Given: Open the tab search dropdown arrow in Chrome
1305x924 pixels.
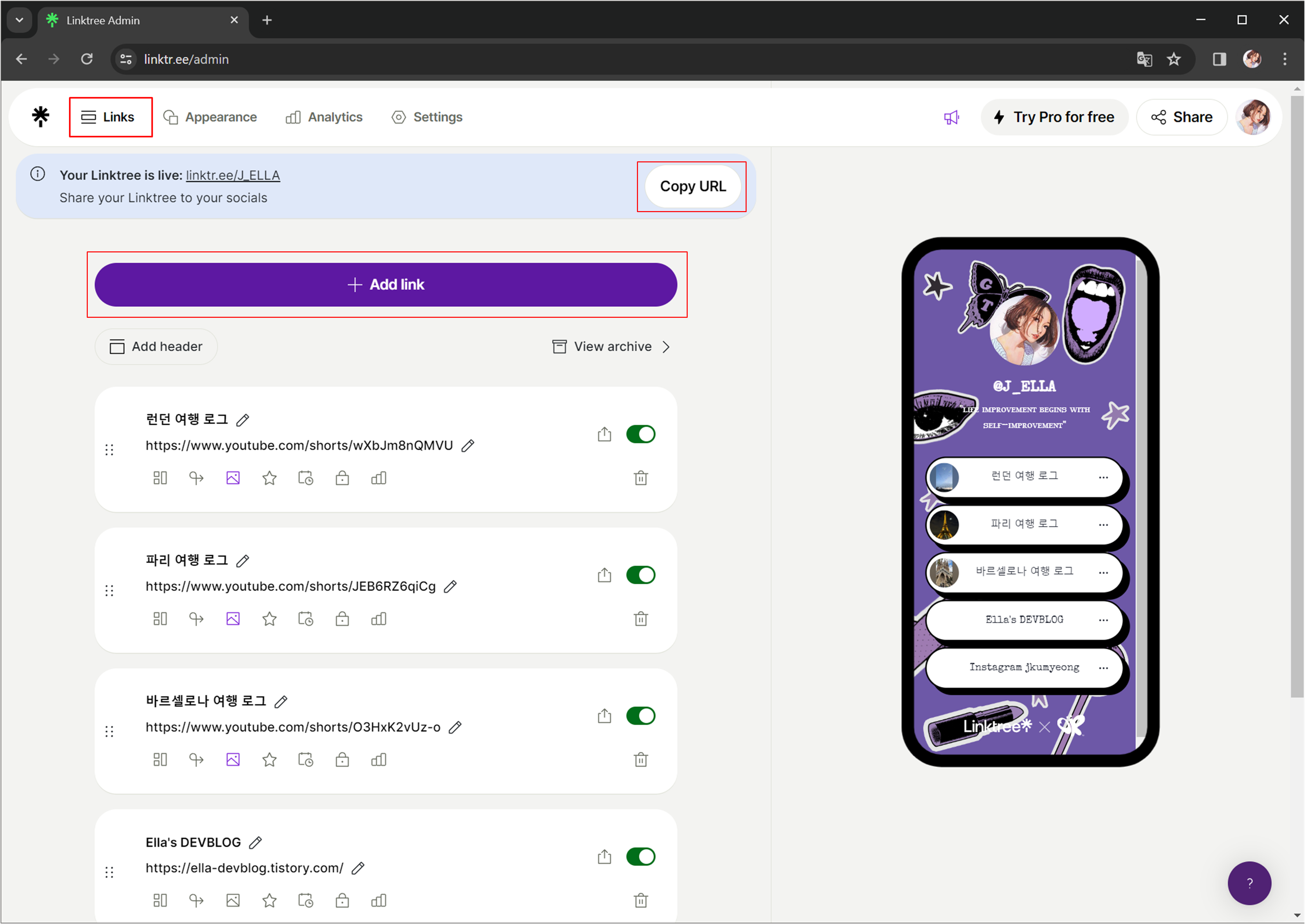Looking at the screenshot, I should [x=19, y=20].
